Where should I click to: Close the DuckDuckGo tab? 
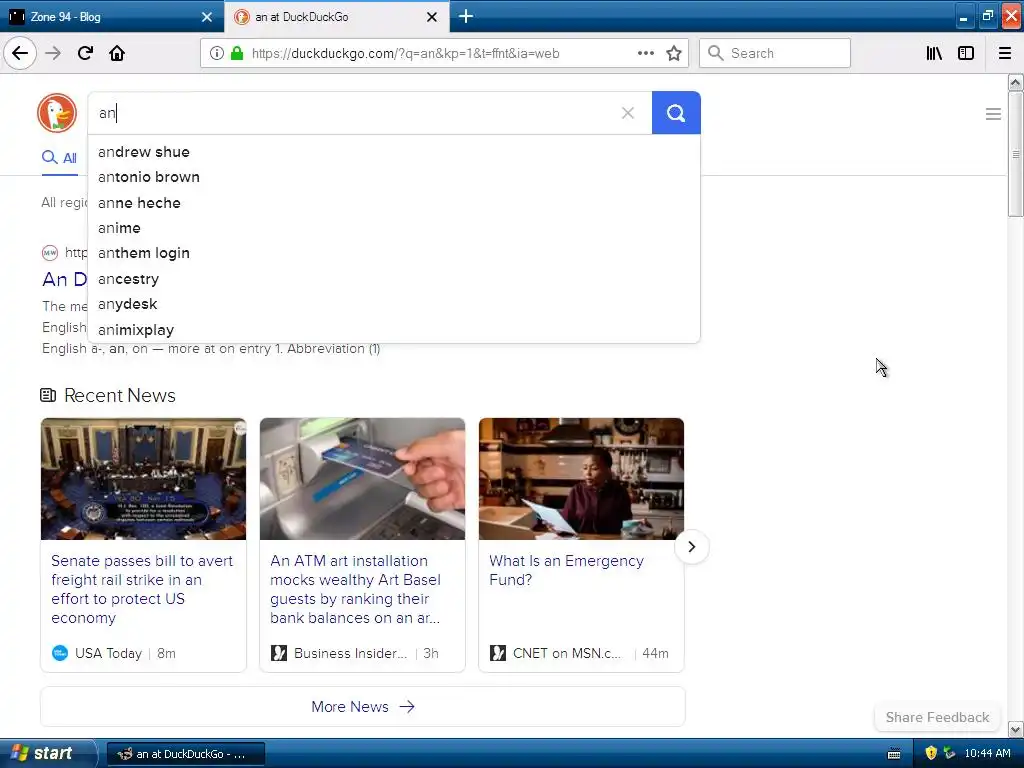(432, 17)
